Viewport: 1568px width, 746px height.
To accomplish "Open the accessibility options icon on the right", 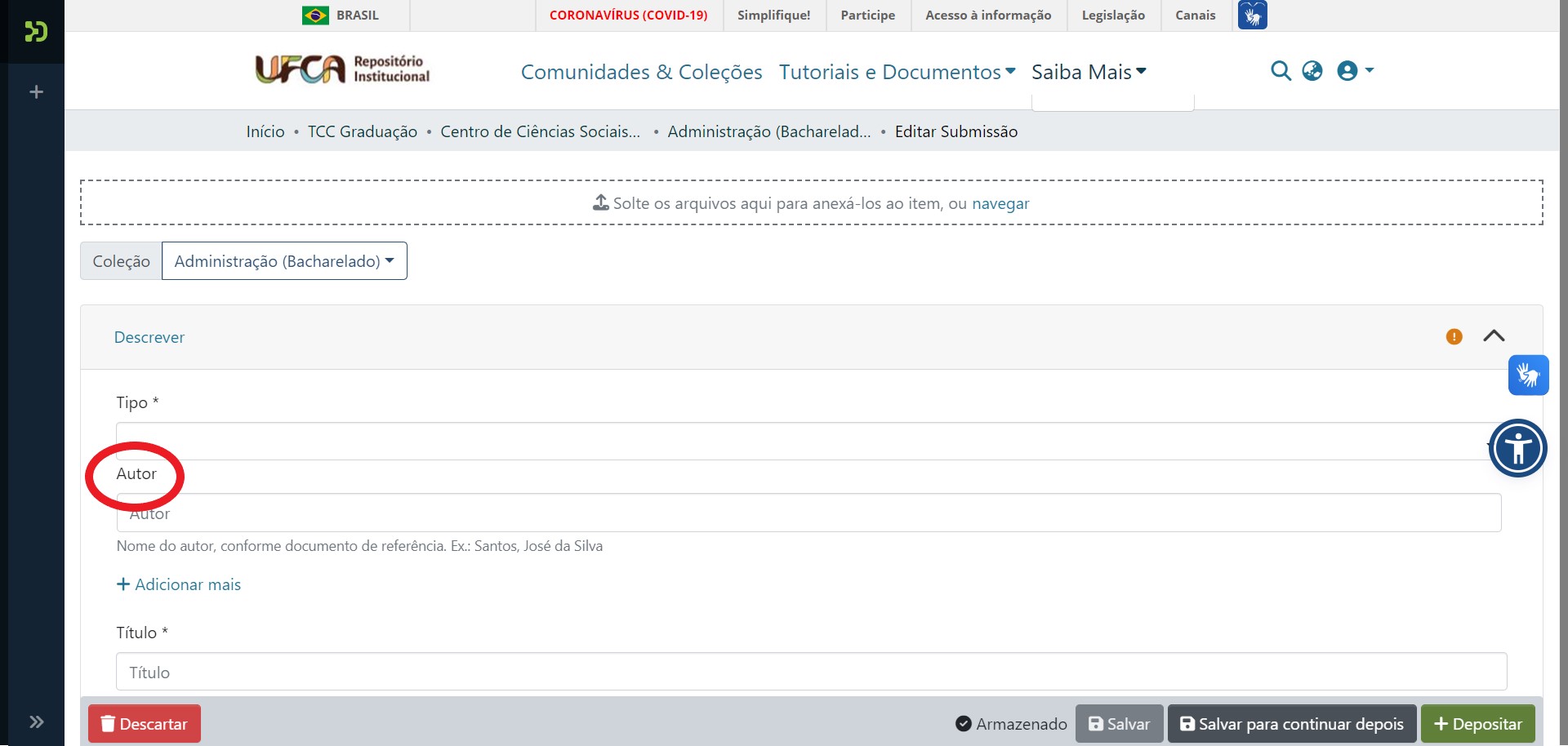I will (1518, 448).
